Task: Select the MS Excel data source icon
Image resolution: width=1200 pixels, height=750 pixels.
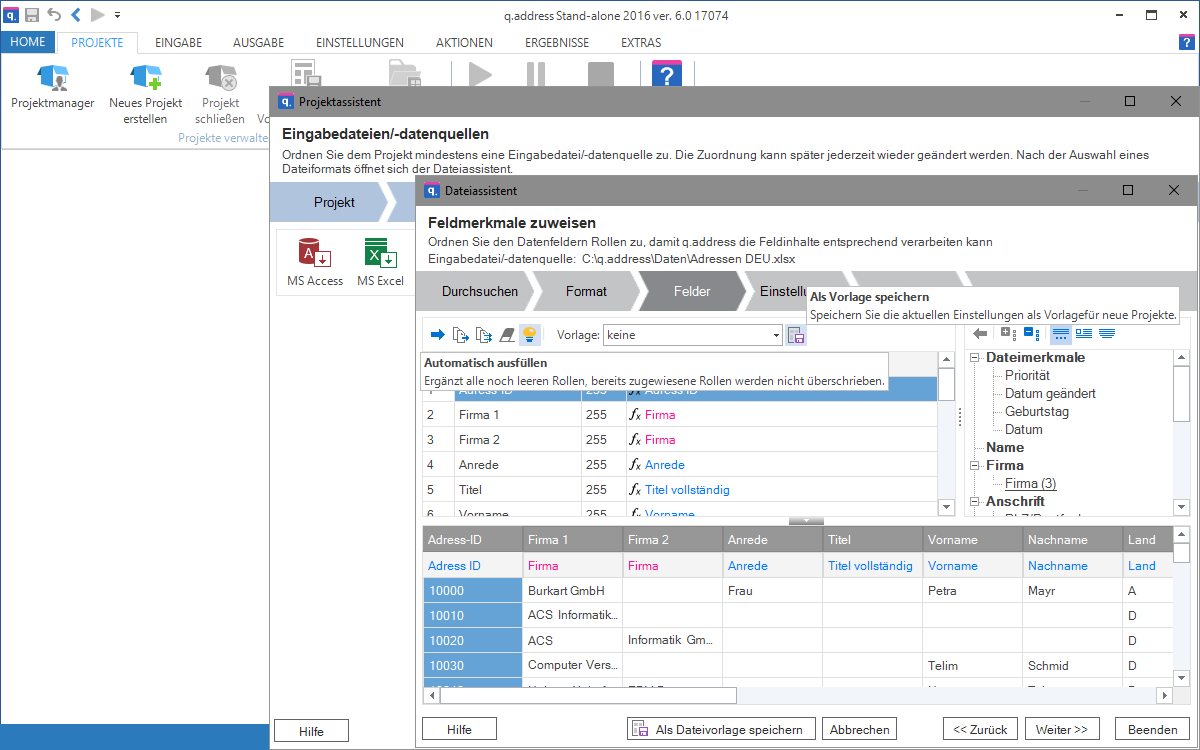Action: 380,262
